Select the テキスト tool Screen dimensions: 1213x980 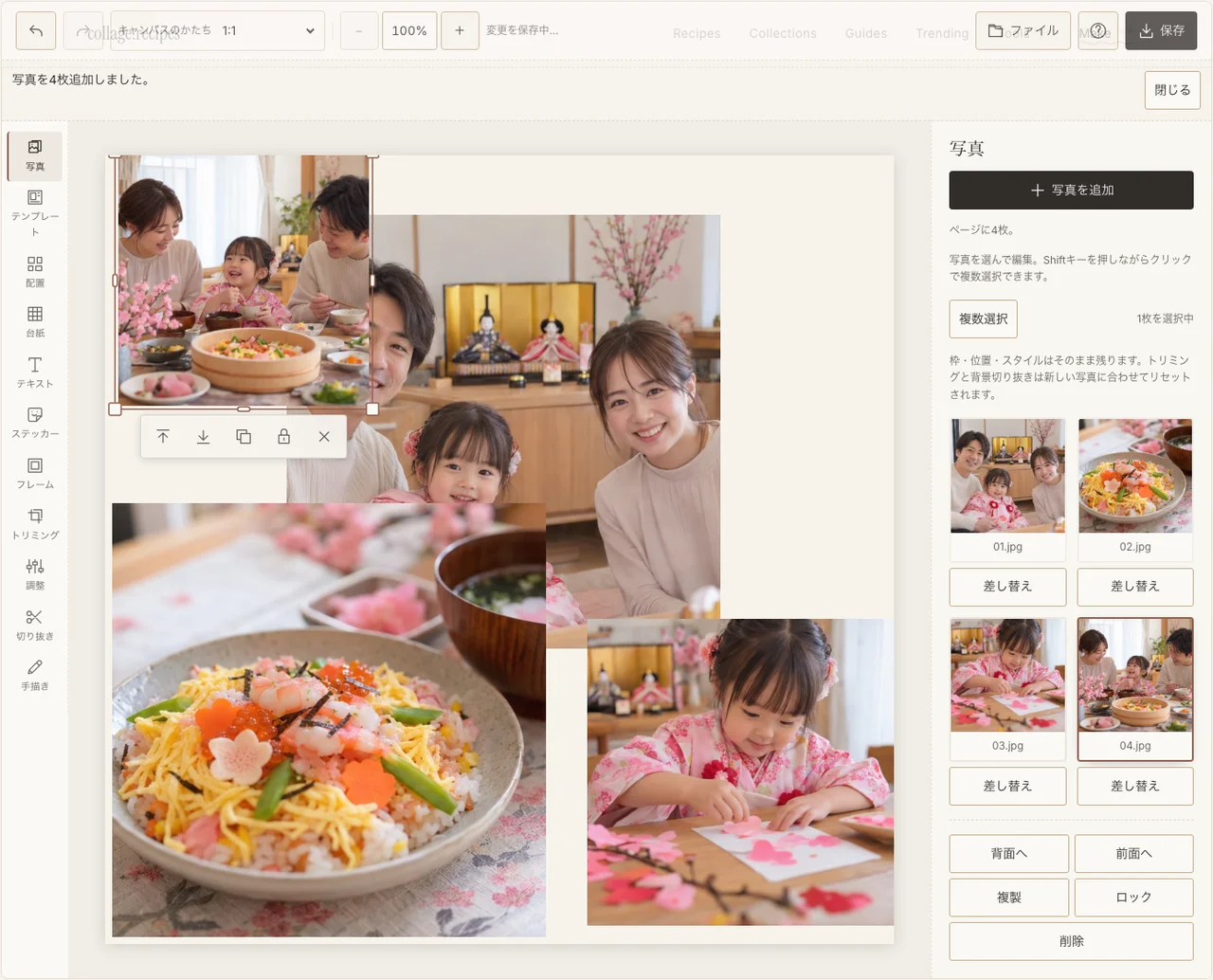pos(35,372)
